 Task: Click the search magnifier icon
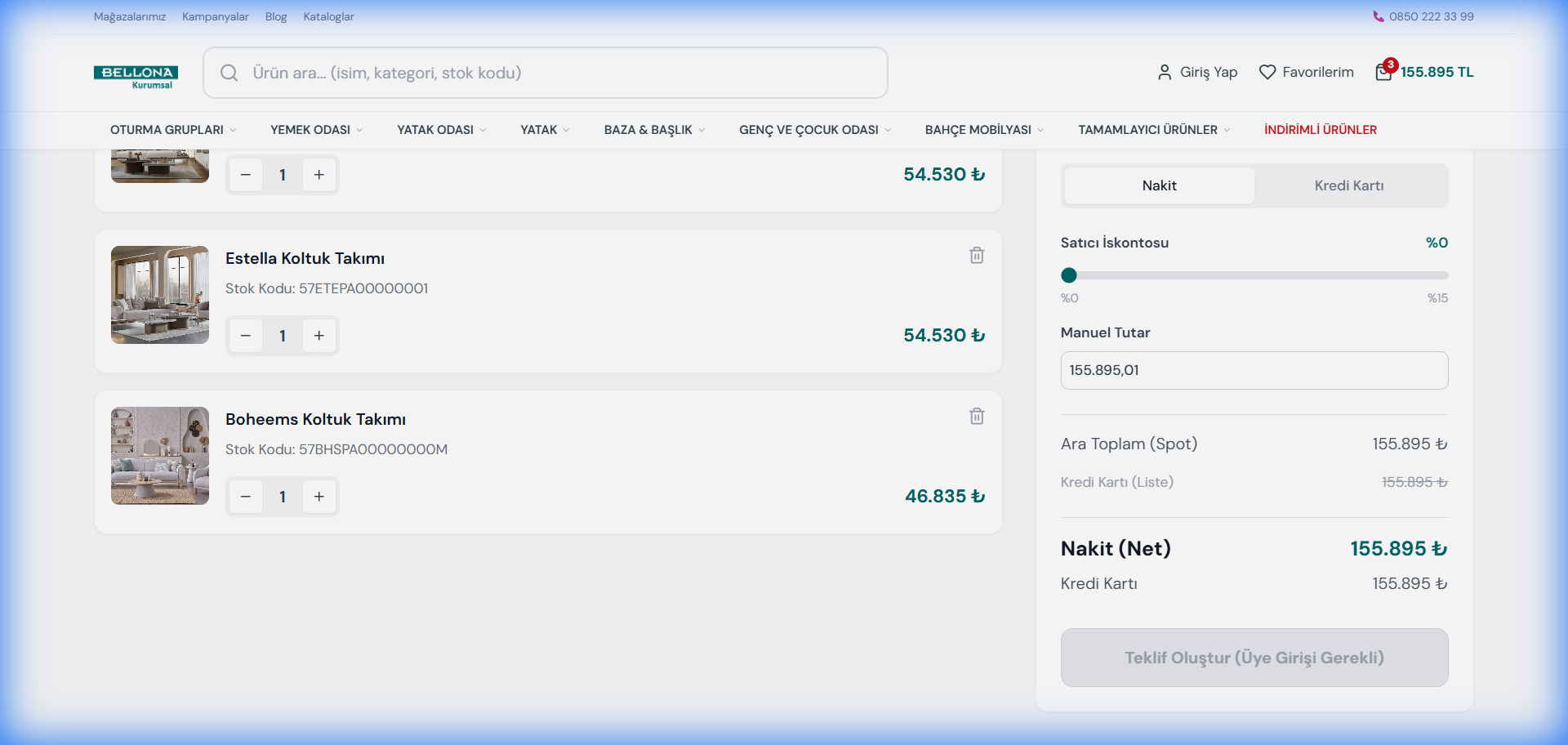[229, 73]
